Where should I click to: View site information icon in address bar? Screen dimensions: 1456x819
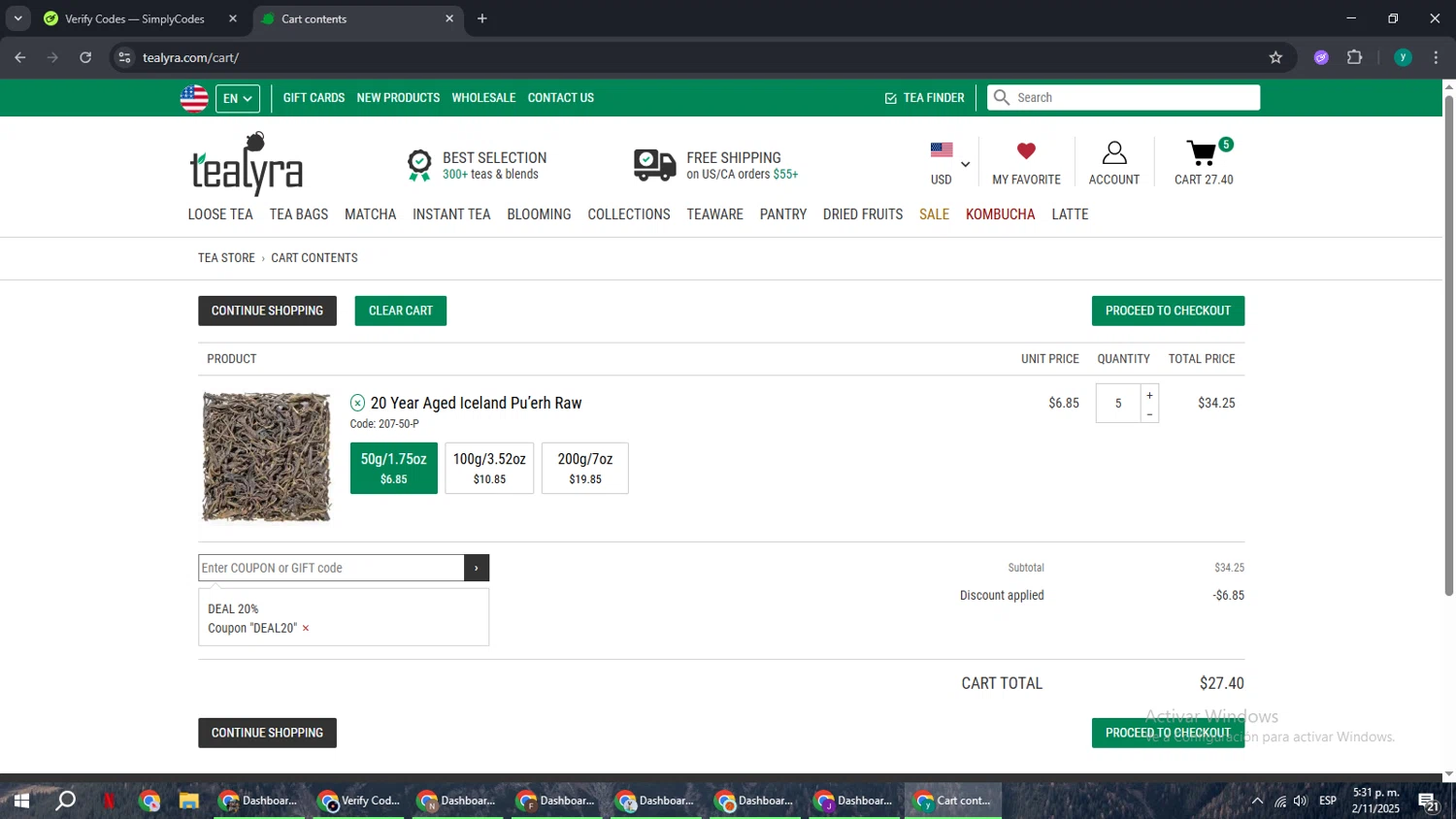point(124,57)
